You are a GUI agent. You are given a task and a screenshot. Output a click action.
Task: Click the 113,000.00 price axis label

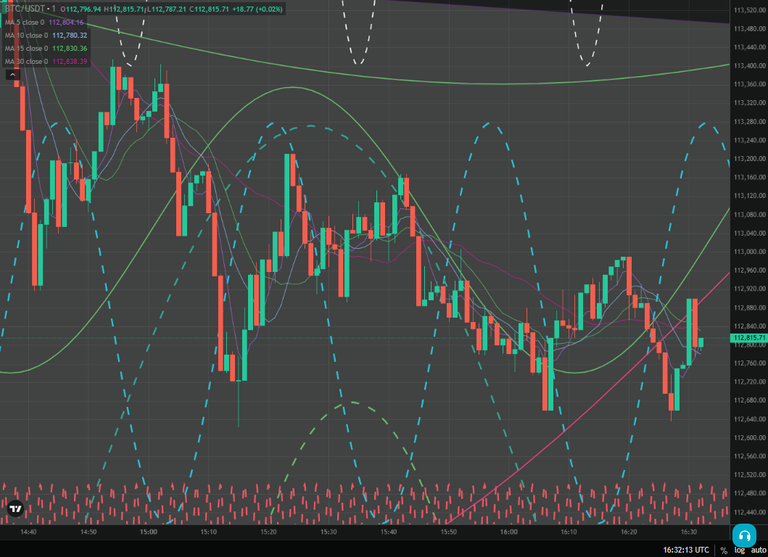tap(749, 252)
